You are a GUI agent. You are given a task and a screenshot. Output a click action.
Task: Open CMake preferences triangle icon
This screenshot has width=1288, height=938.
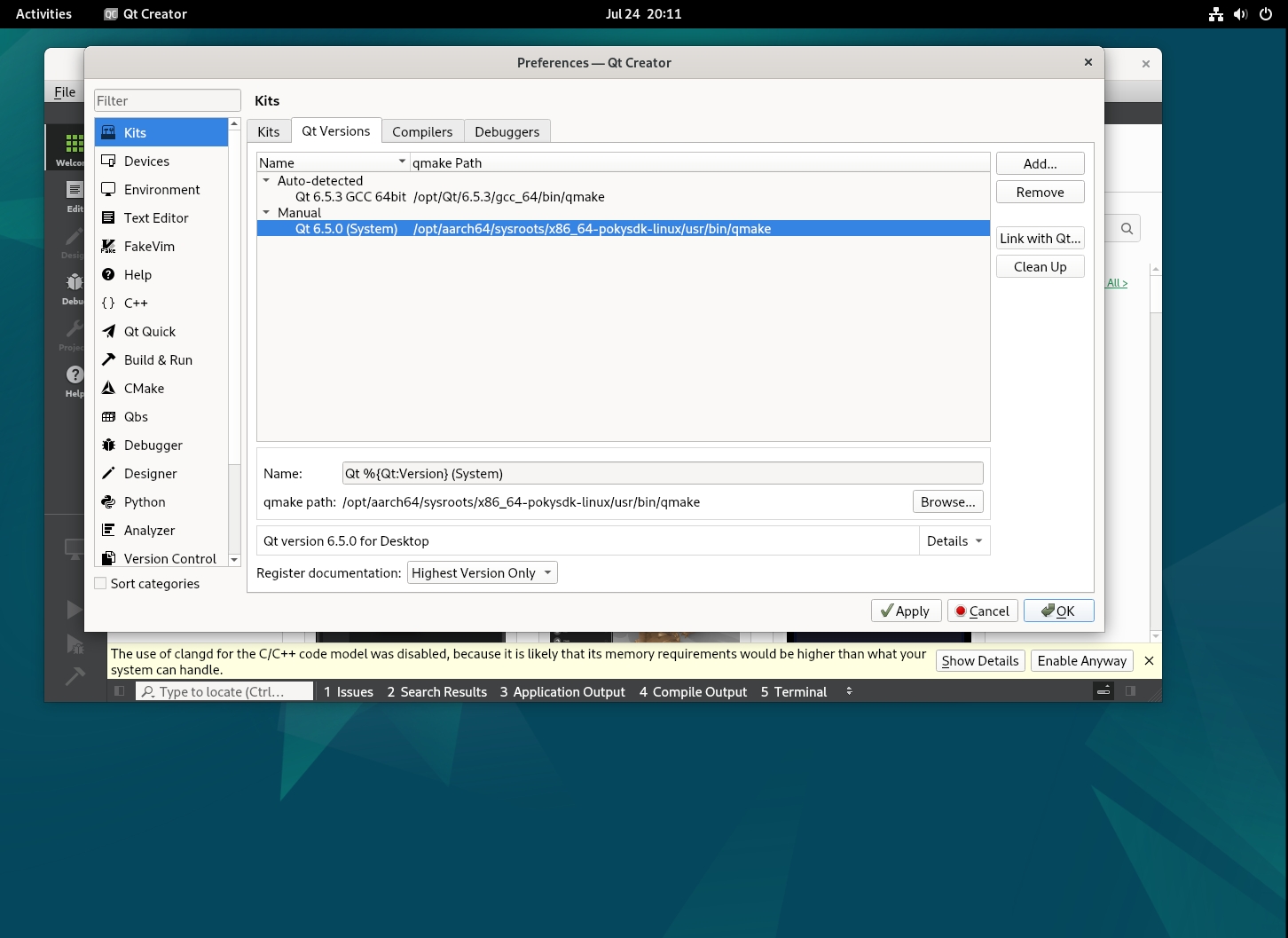pyautogui.click(x=109, y=388)
